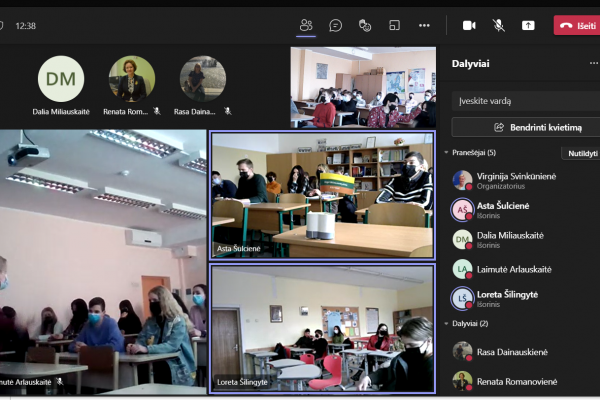Share screen content
Viewport: 600px width, 400px height.
528,26
